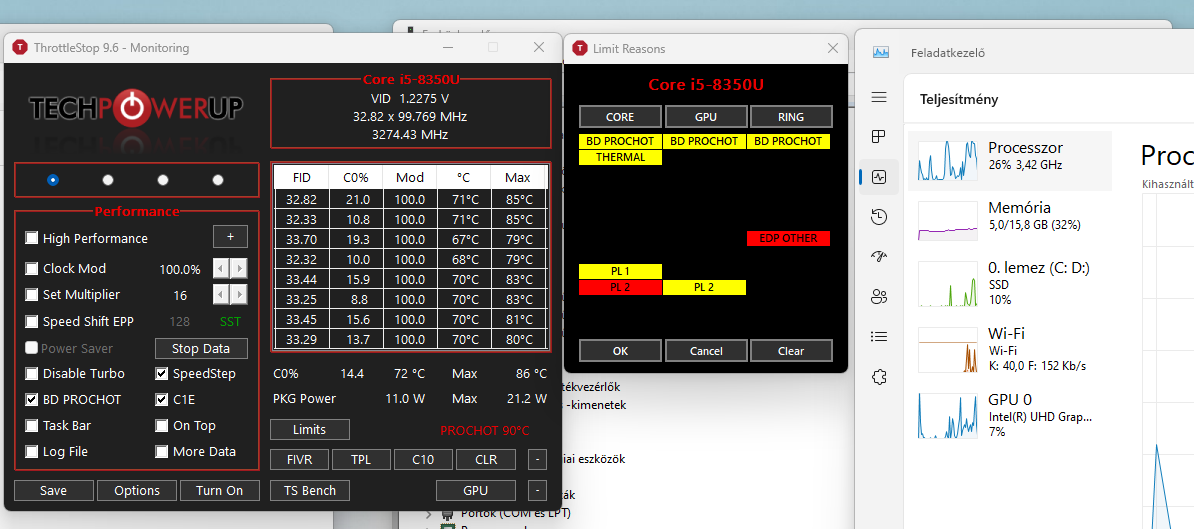Open the Users icon in Task Manager sidebar

tap(879, 296)
